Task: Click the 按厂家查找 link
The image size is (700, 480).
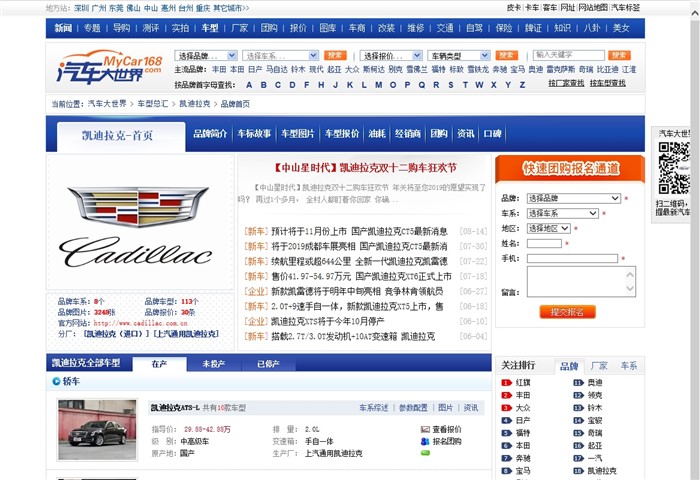Action: click(x=567, y=83)
